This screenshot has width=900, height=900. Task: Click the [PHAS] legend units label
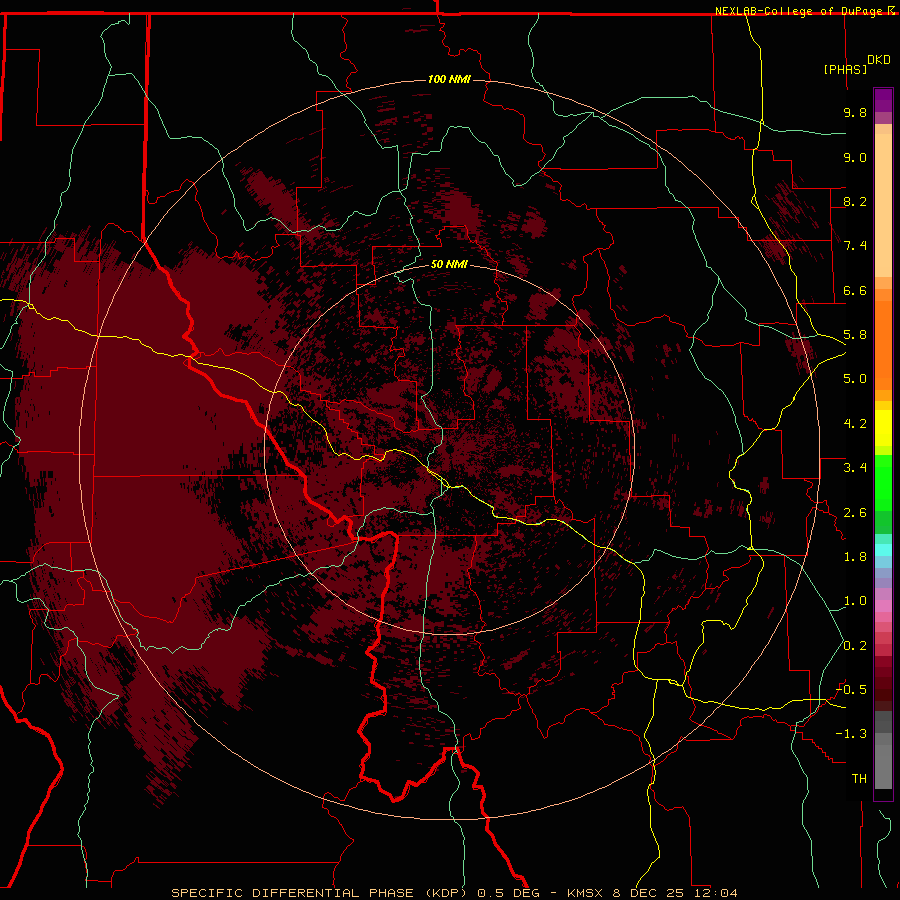pos(845,69)
